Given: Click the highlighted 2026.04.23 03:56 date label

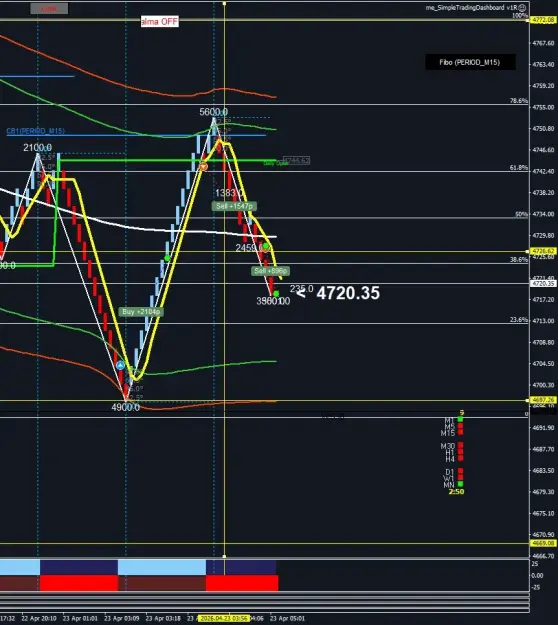Looking at the screenshot, I should [x=224, y=618].
